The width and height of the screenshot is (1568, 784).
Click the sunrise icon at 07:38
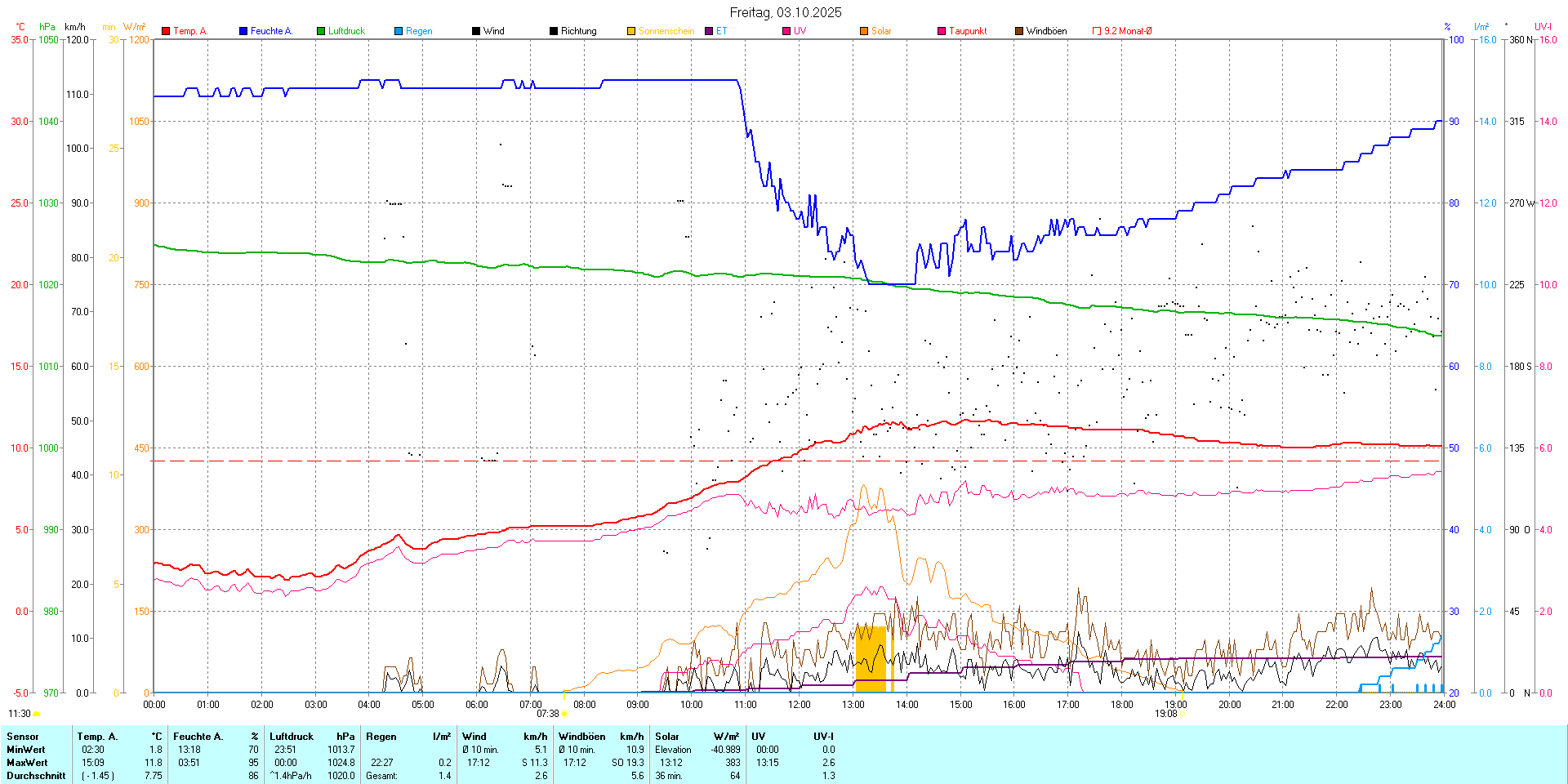(x=564, y=714)
